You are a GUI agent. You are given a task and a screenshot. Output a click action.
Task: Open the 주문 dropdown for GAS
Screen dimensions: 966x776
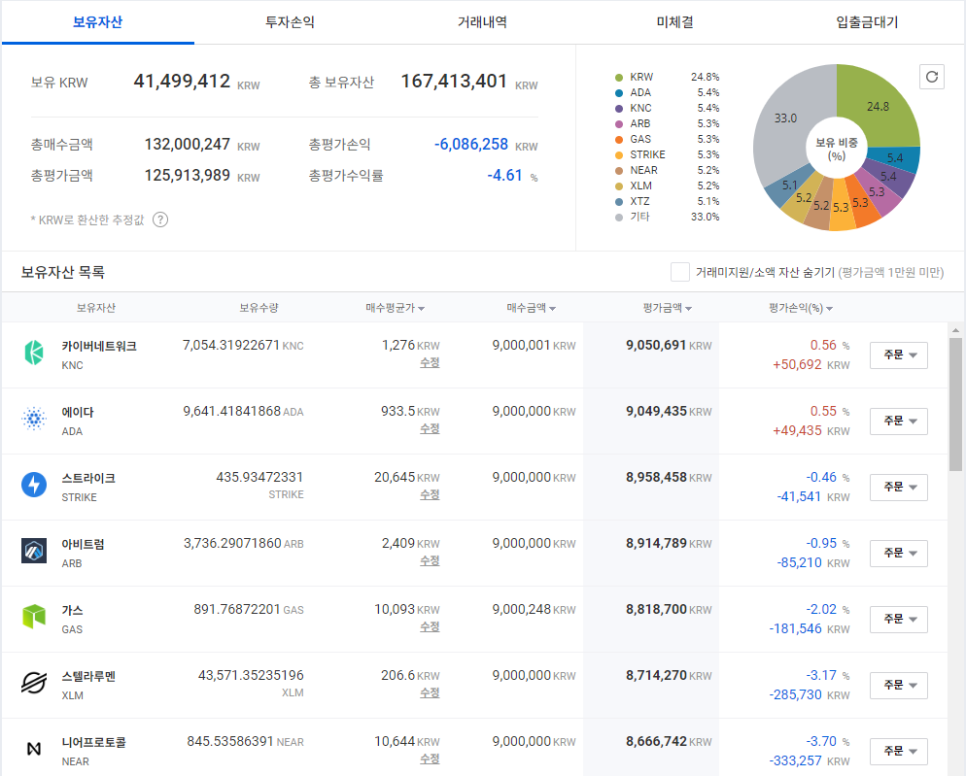pyautogui.click(x=899, y=619)
